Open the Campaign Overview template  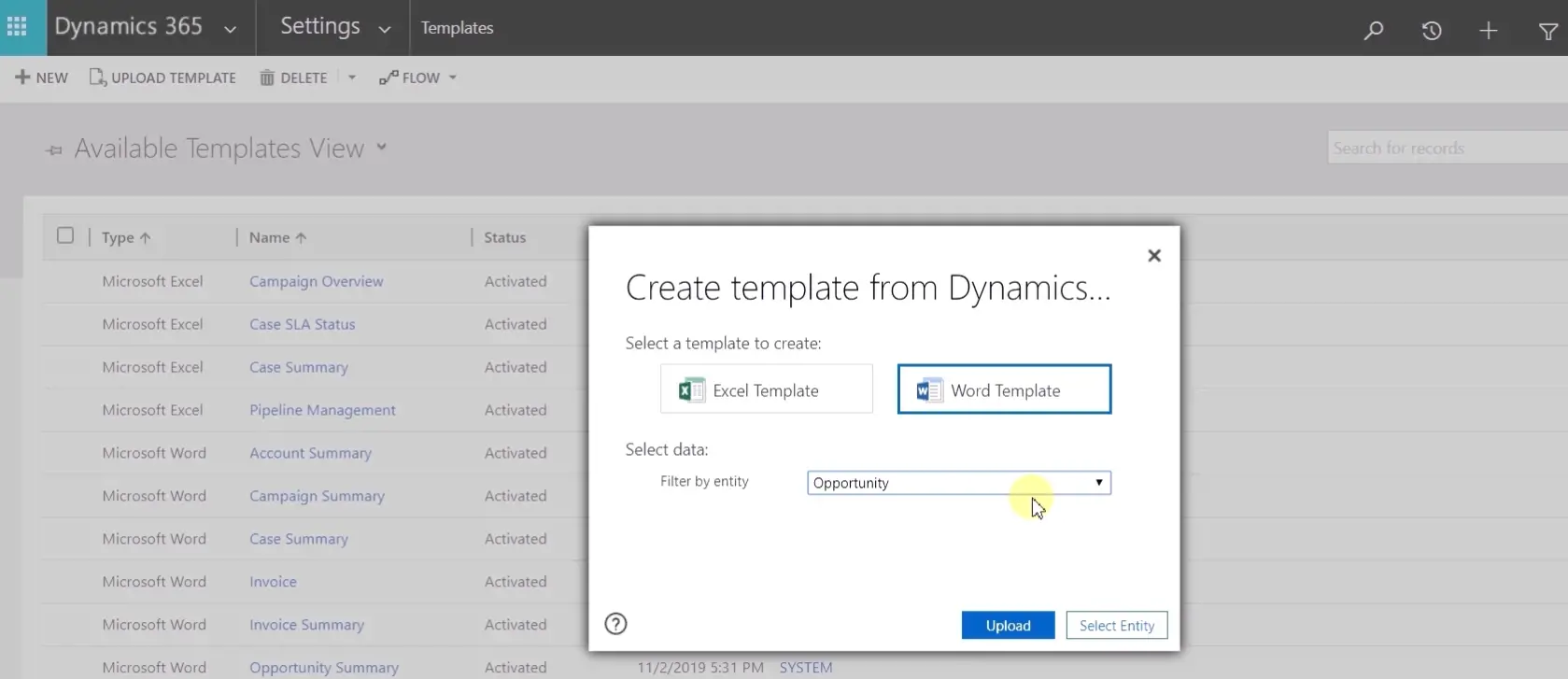(316, 281)
